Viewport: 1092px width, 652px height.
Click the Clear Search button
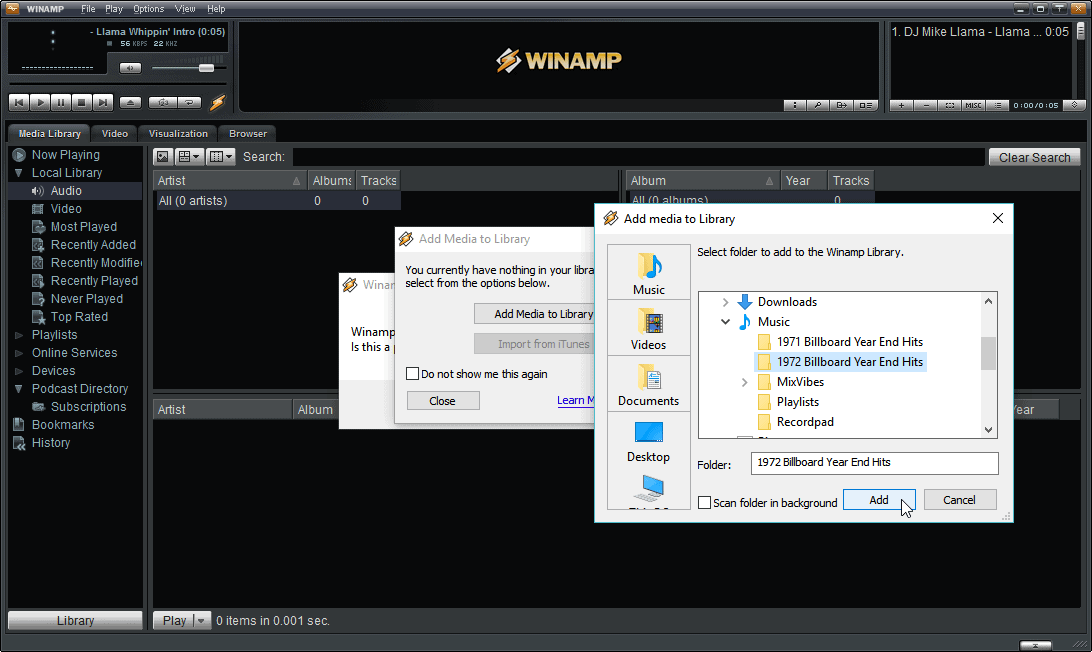coord(1034,156)
